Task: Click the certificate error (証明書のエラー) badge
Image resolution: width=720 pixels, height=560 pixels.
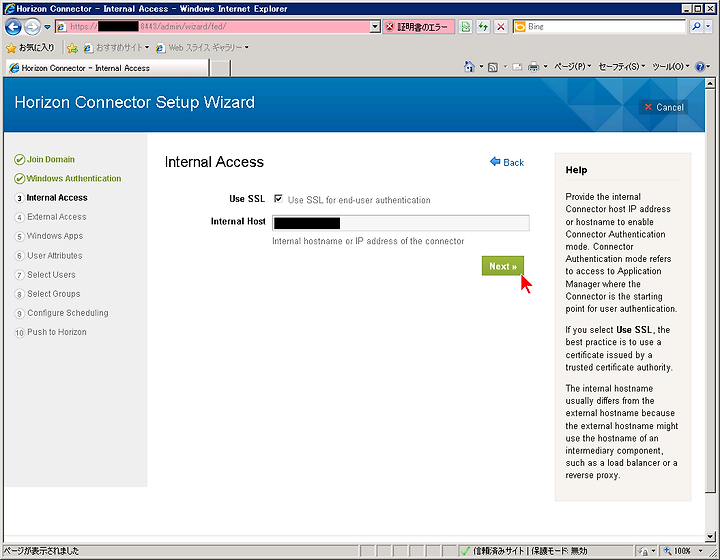Action: coord(418,27)
